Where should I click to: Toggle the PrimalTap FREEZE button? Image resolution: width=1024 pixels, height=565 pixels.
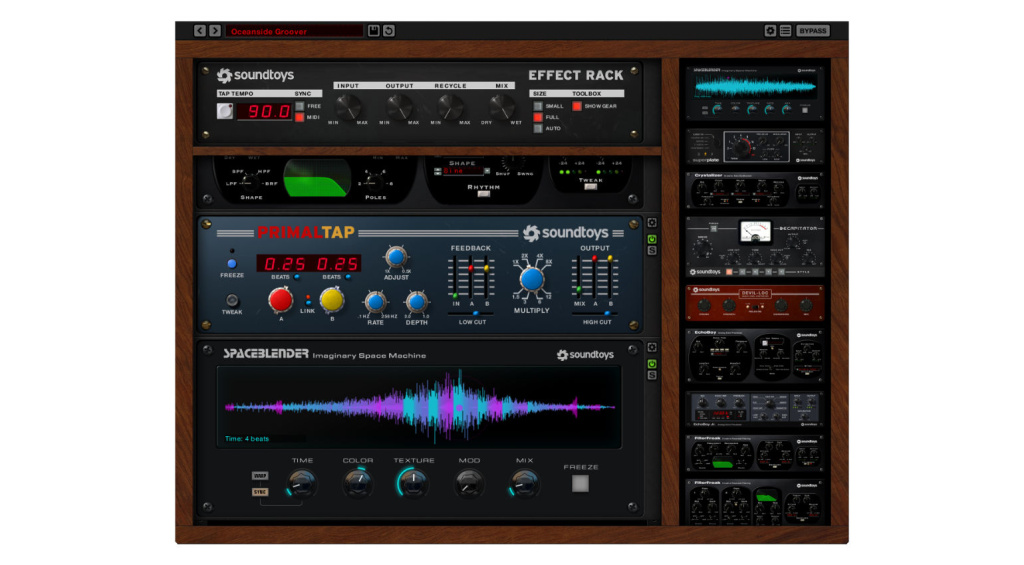click(232, 264)
